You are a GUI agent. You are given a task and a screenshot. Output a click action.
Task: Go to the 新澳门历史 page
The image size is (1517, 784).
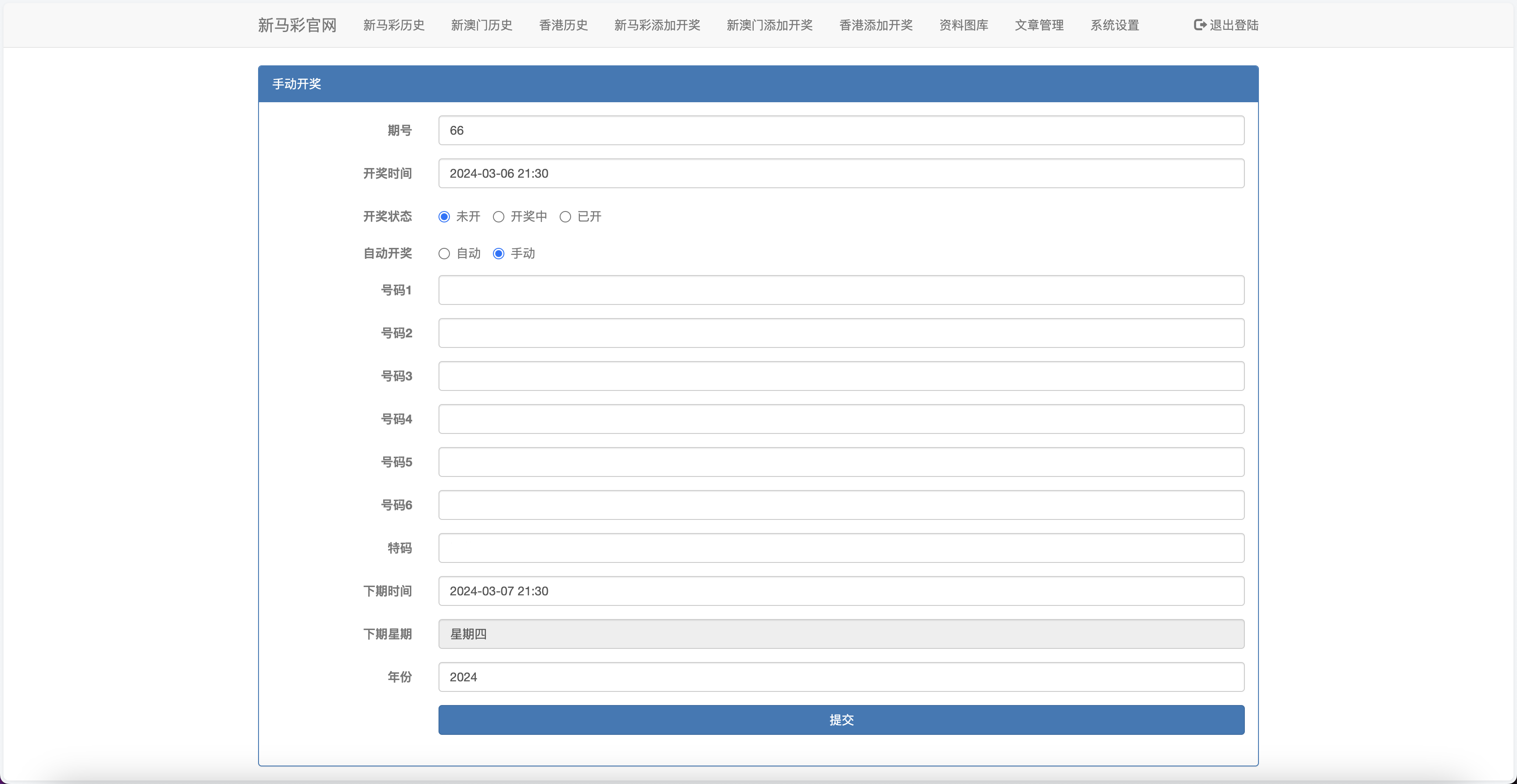click(481, 25)
